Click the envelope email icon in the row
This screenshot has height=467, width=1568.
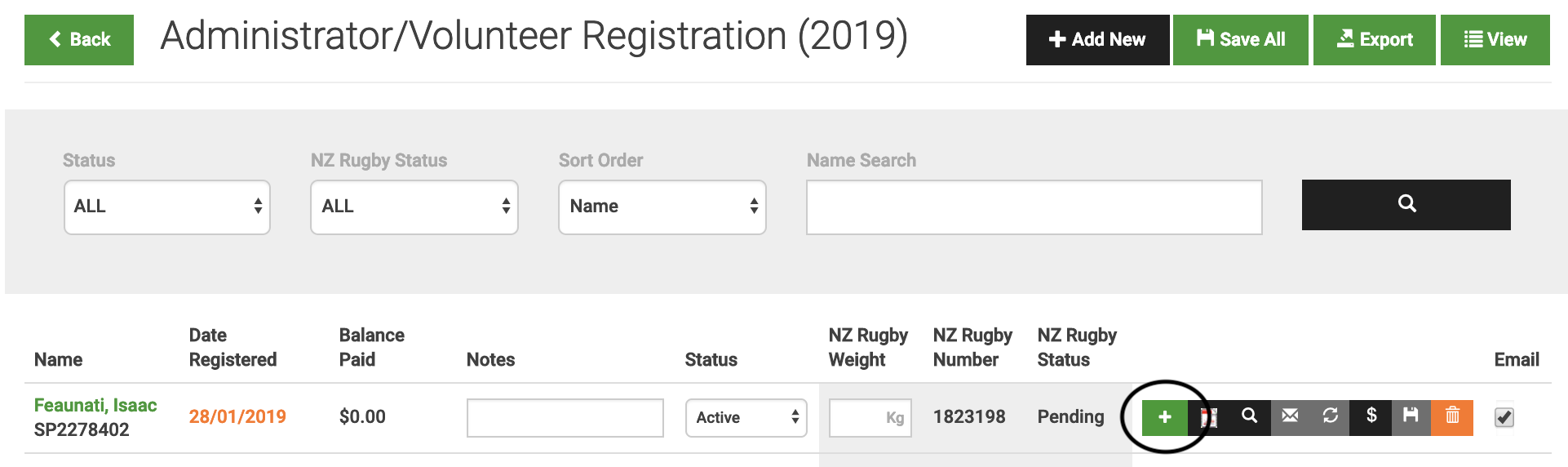click(x=1290, y=416)
